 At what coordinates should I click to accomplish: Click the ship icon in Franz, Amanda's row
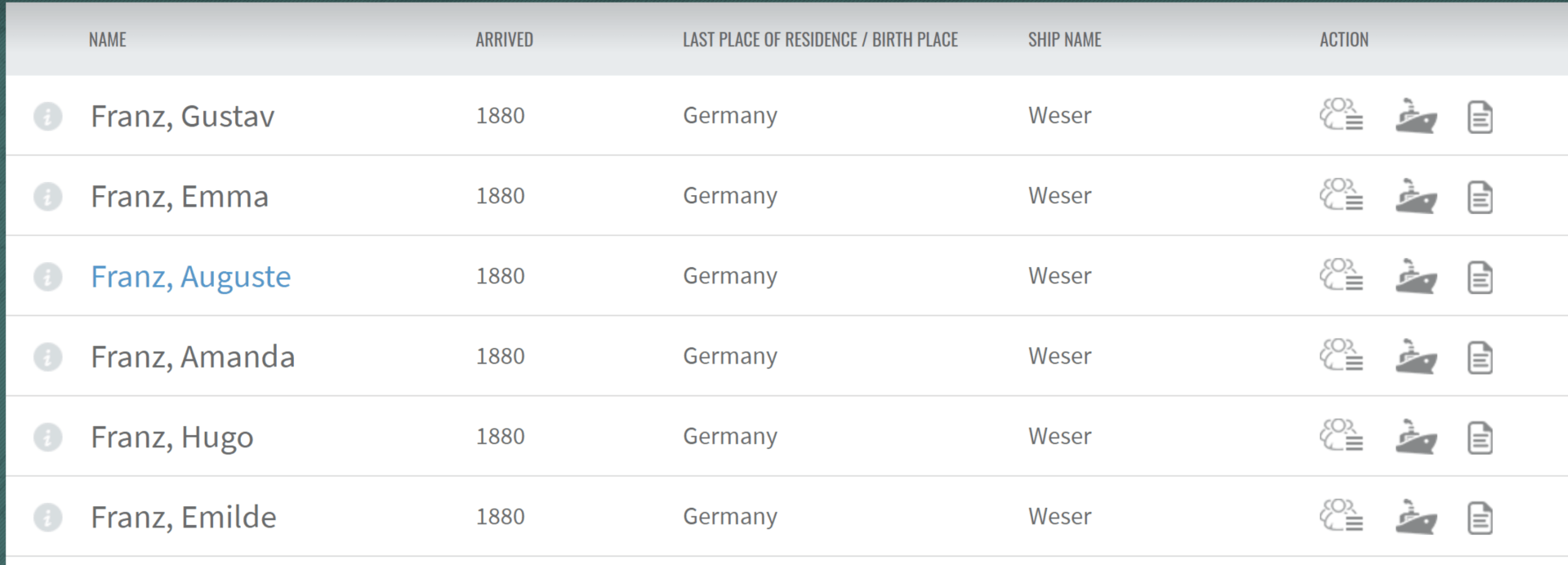click(x=1415, y=356)
